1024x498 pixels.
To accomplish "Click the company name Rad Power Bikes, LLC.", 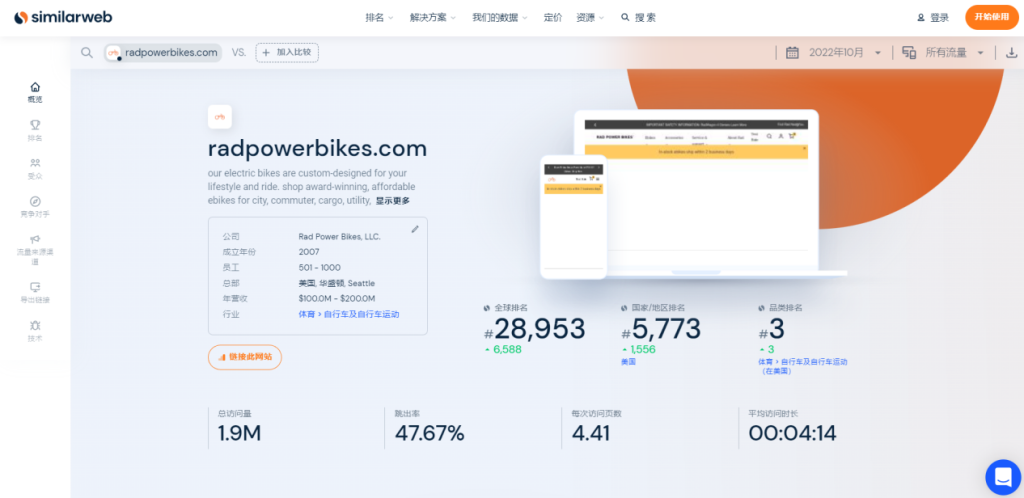I will click(x=340, y=236).
